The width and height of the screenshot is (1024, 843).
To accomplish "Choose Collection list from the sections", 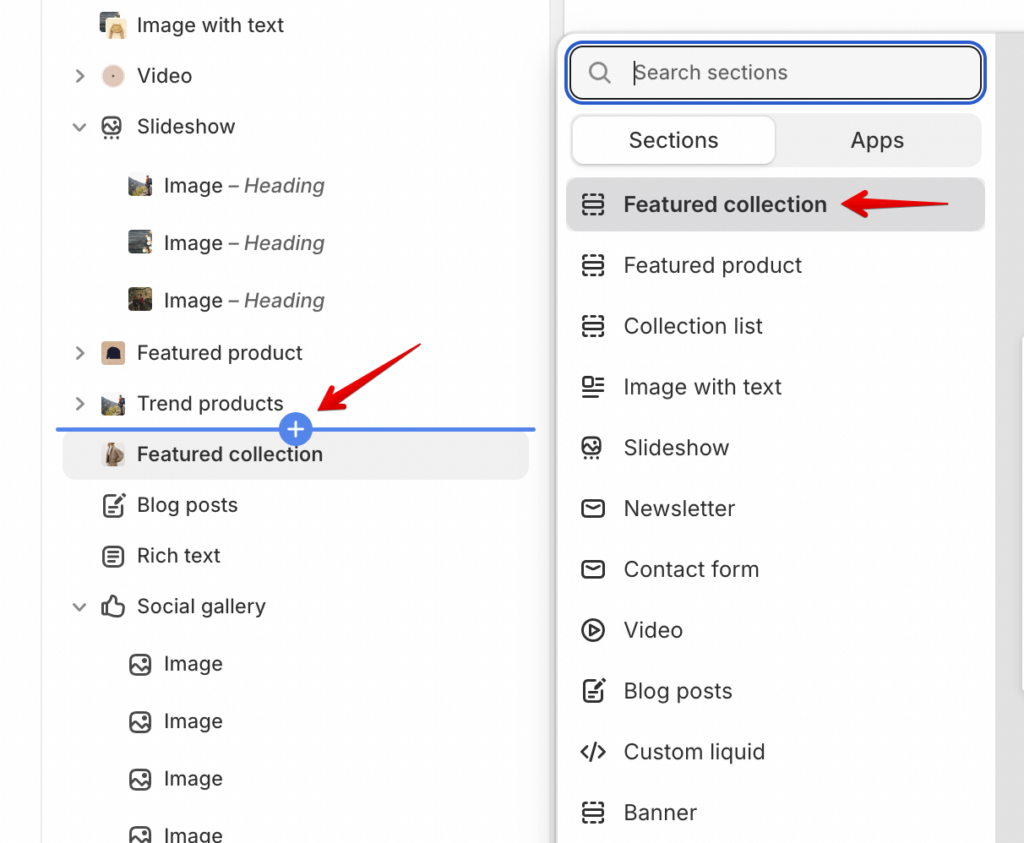I will point(775,326).
